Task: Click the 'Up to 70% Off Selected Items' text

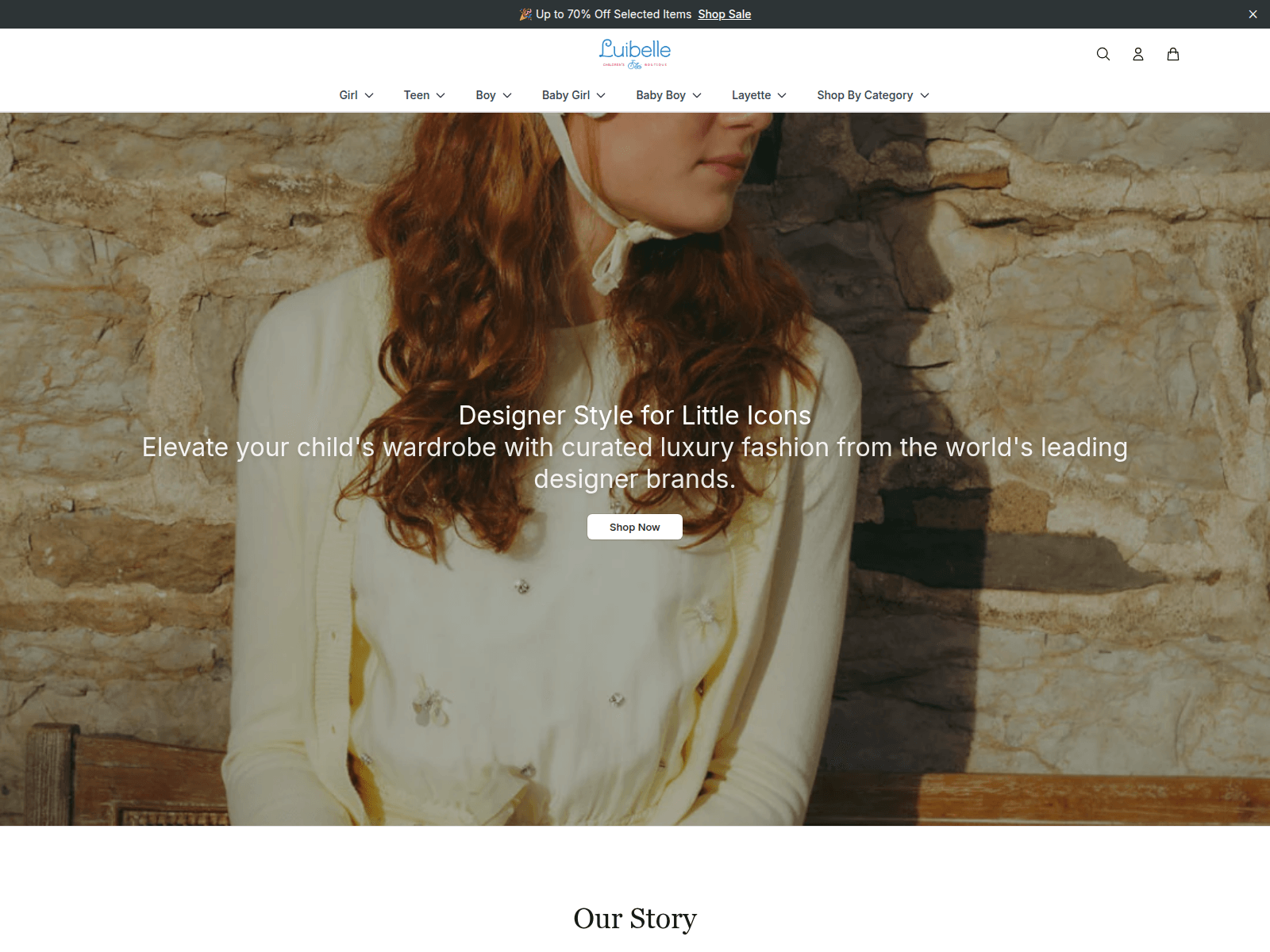Action: coord(614,14)
